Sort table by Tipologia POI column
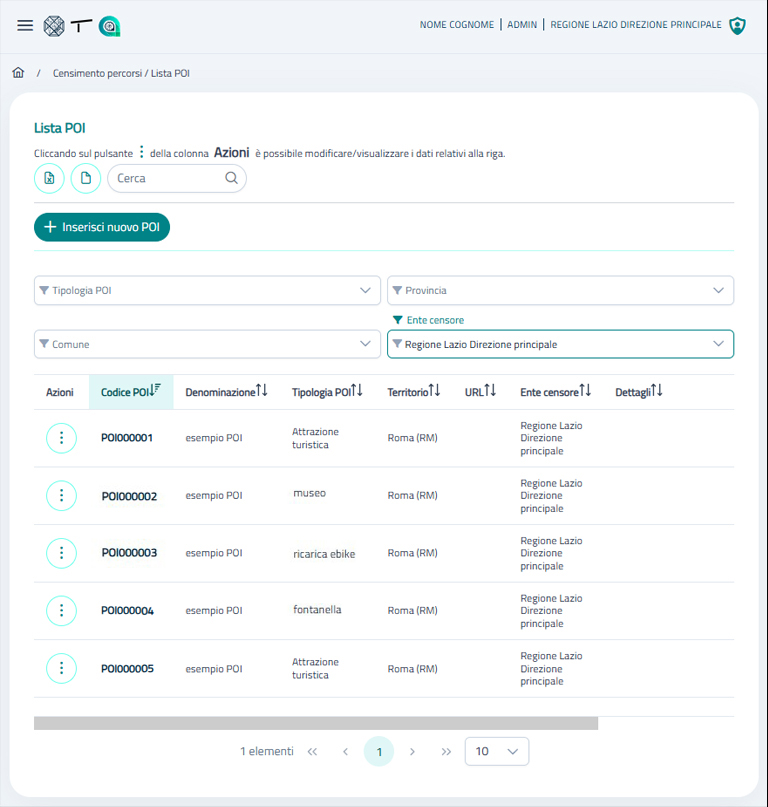This screenshot has width=768, height=807. 327,392
